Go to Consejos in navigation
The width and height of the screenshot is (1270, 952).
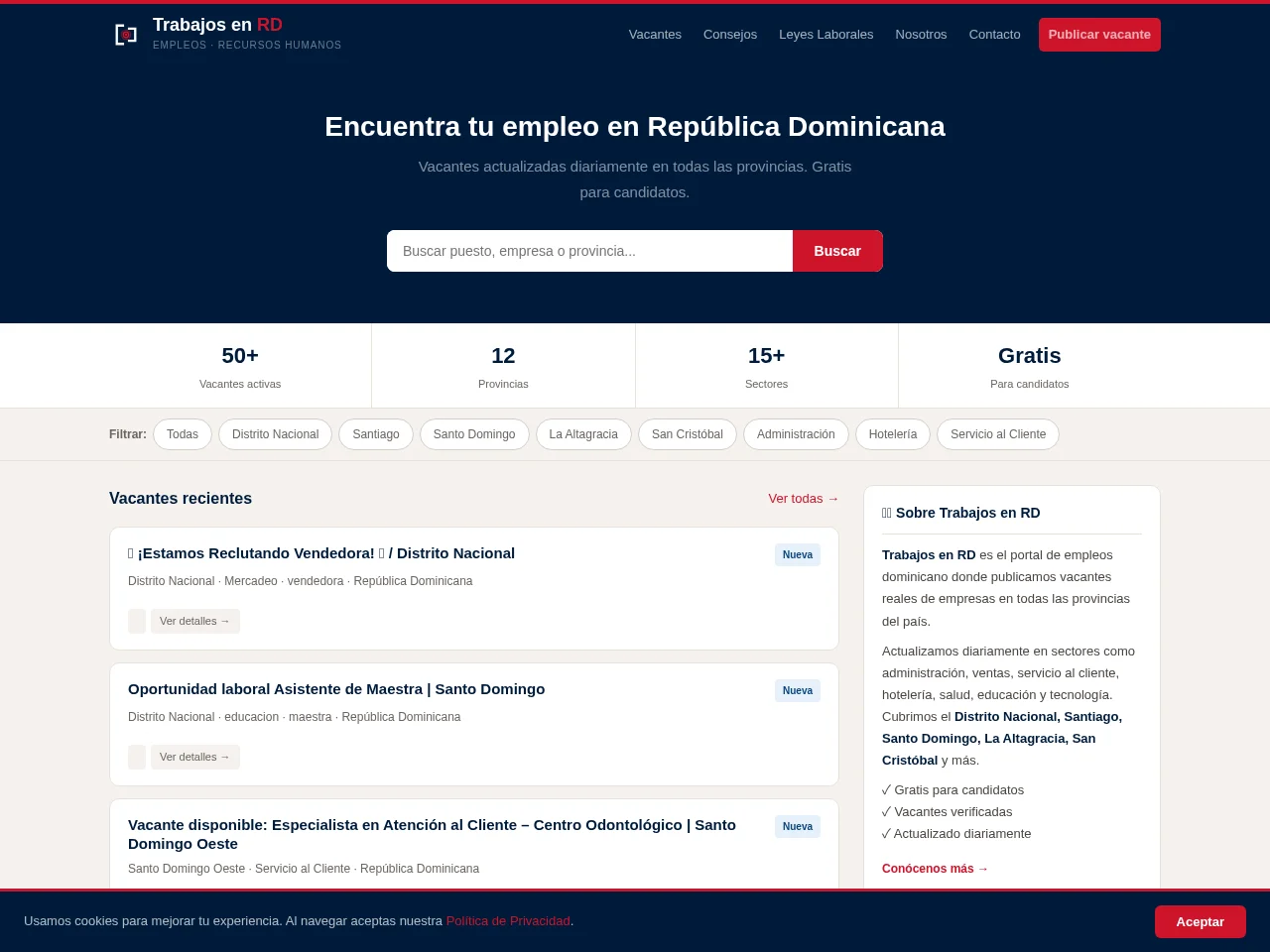(x=730, y=35)
